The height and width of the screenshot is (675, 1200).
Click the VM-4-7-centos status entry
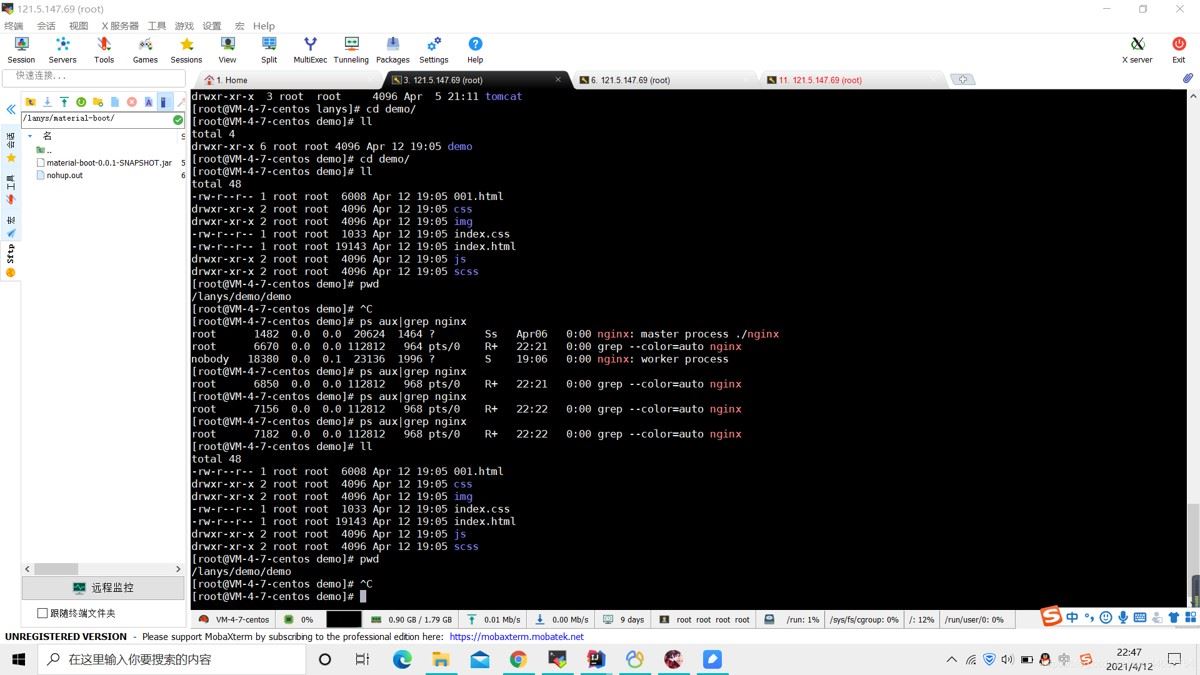[235, 619]
